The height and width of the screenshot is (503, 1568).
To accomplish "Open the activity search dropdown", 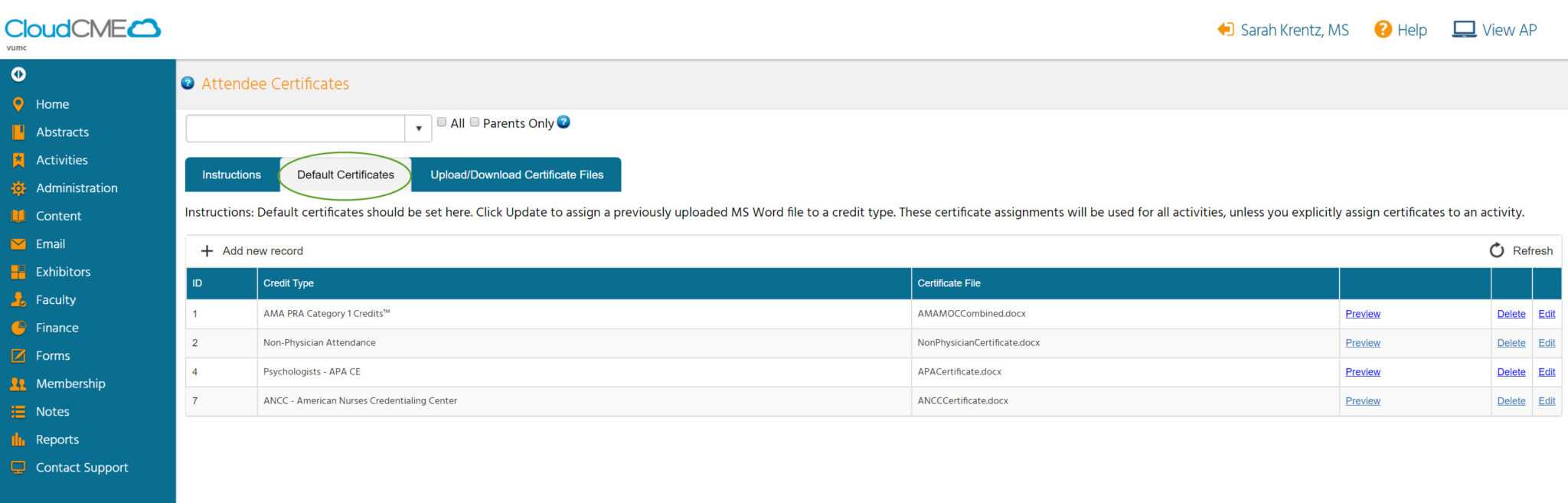I will (418, 128).
